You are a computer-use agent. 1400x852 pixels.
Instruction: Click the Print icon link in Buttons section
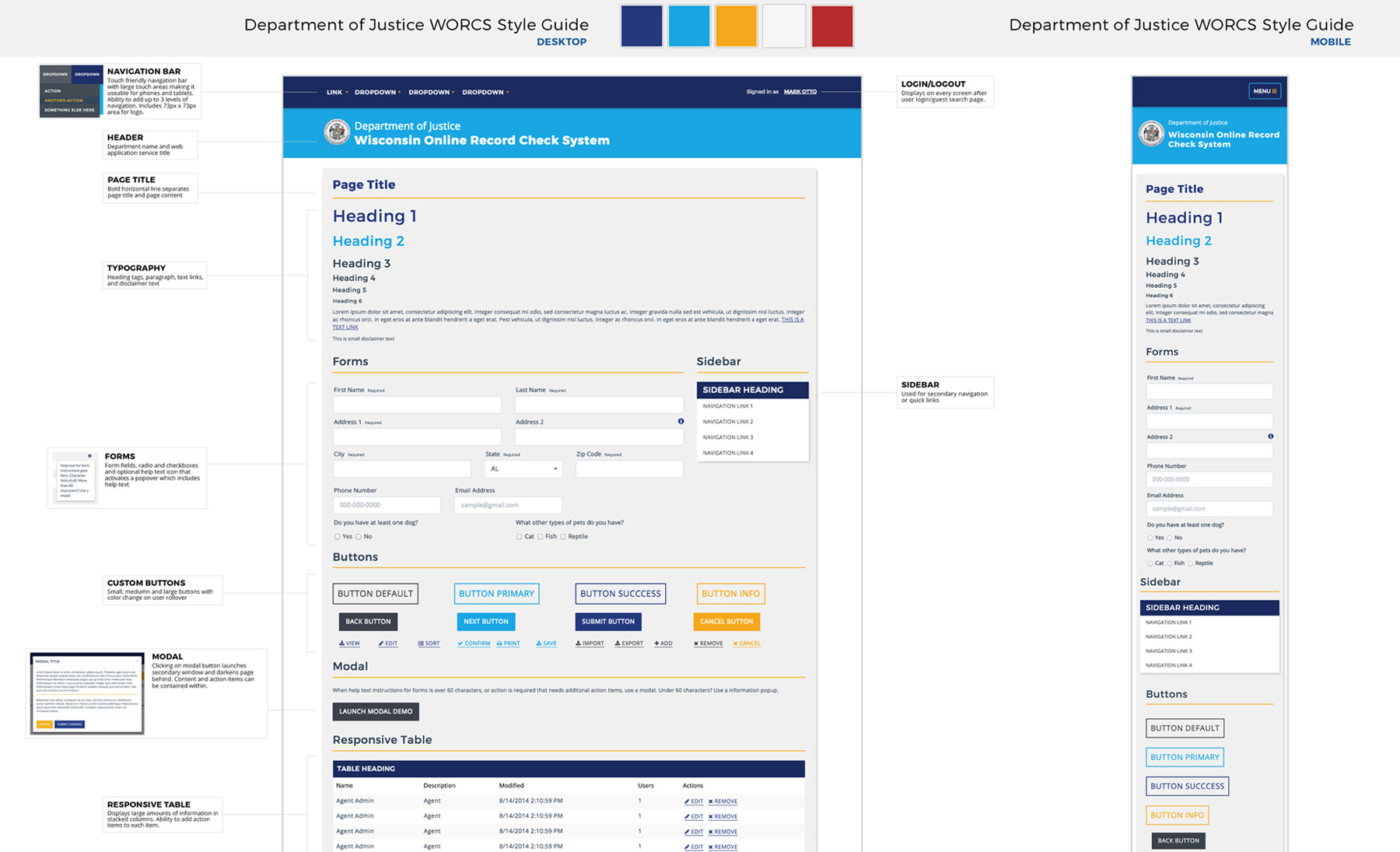pos(509,643)
